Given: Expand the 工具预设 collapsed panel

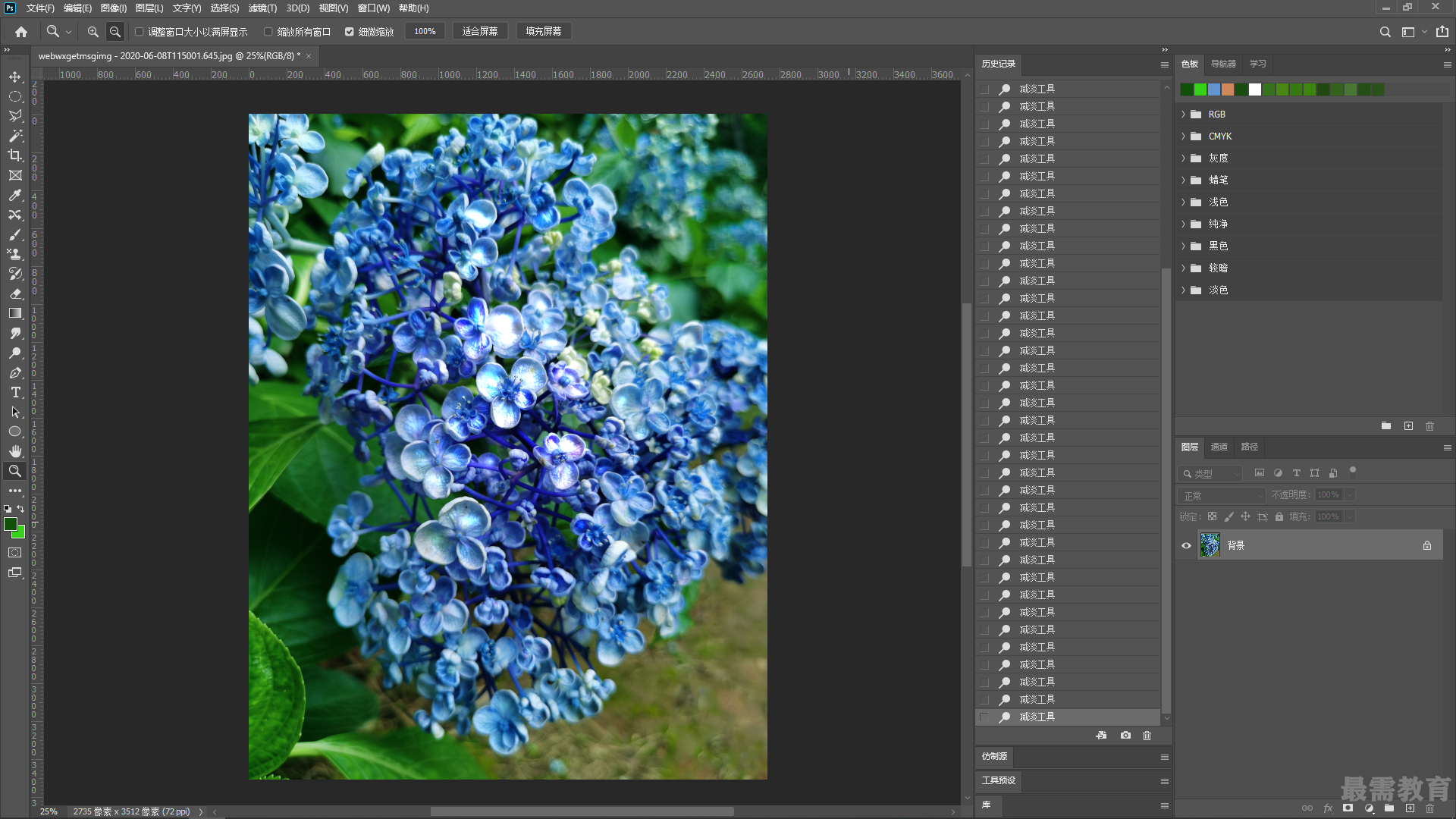Looking at the screenshot, I should (x=998, y=780).
